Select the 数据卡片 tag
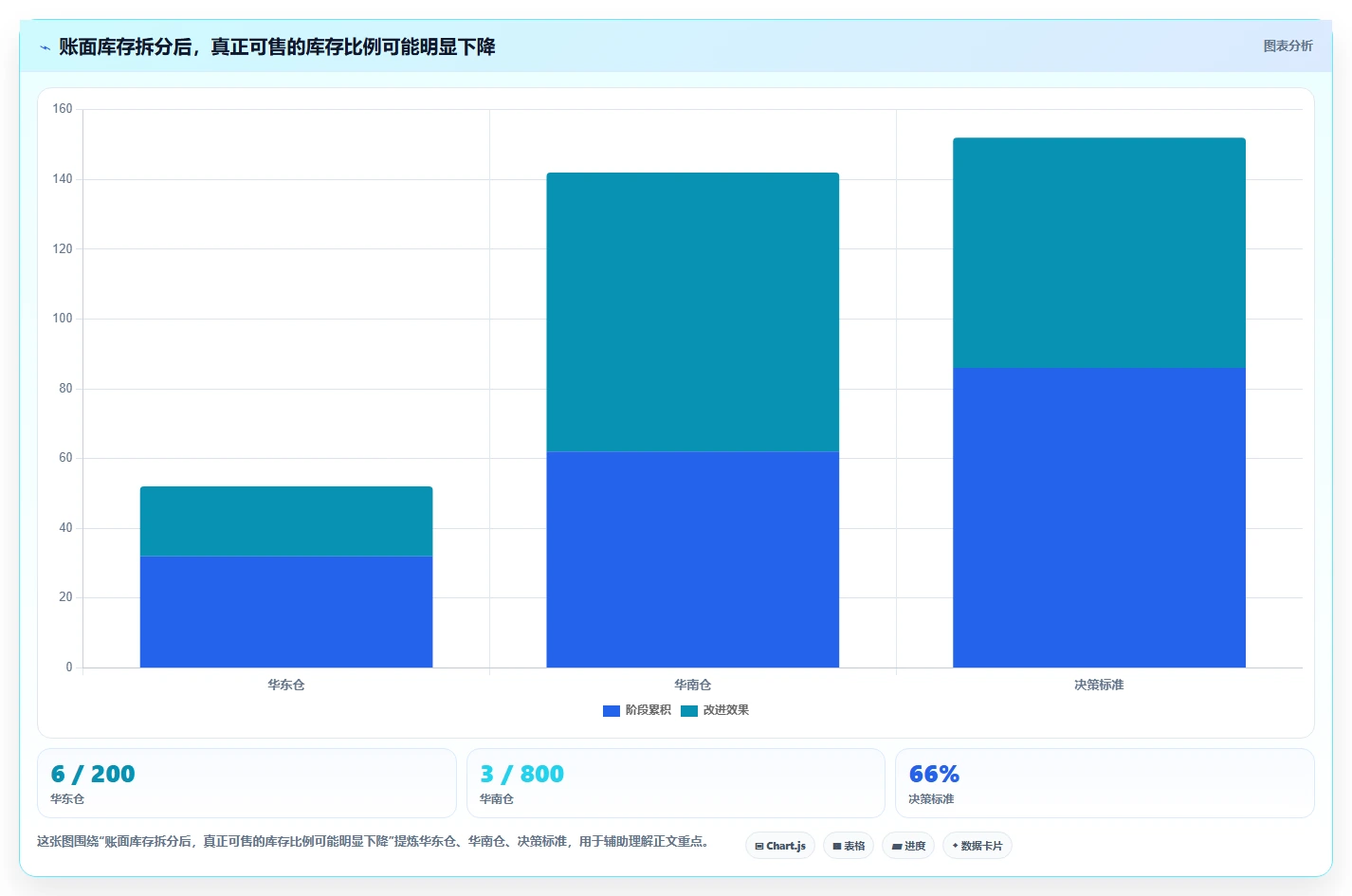This screenshot has width=1352, height=896. (977, 846)
